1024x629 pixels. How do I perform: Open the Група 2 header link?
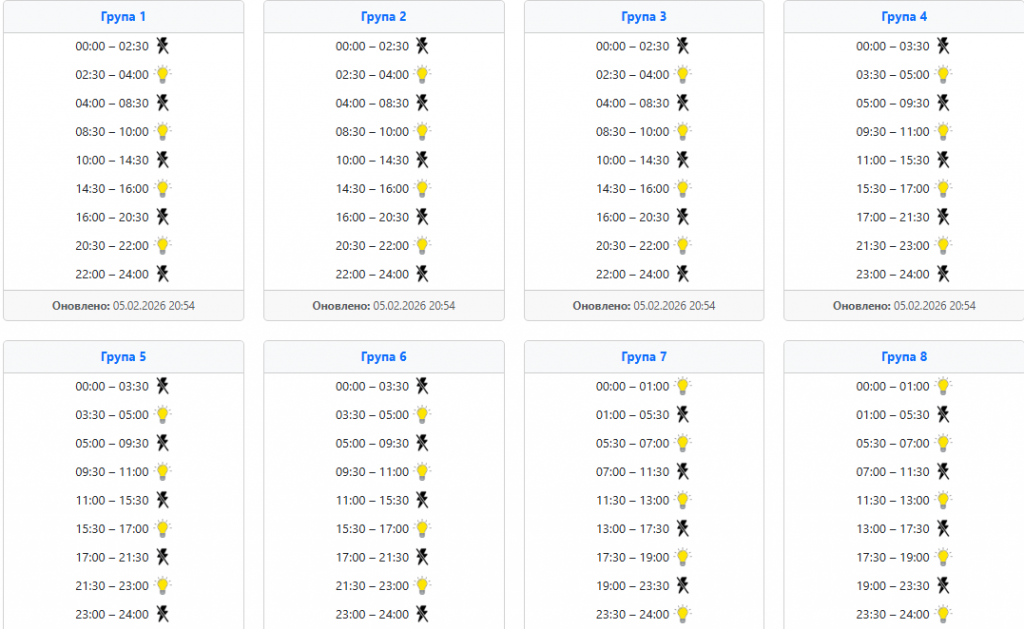(x=384, y=17)
